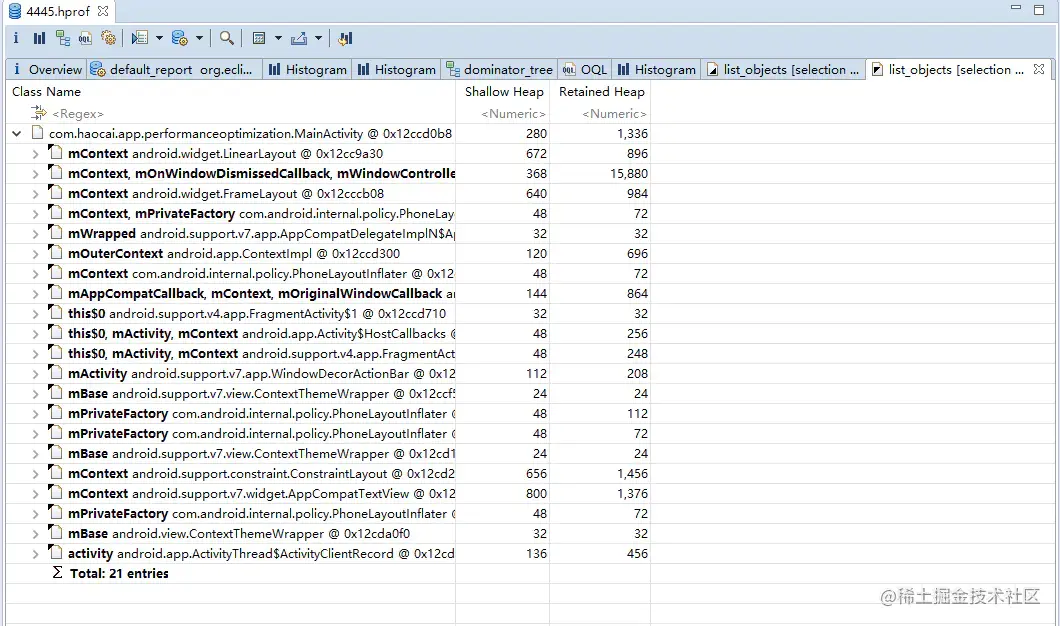Switch to the OQL tab

click(x=585, y=70)
